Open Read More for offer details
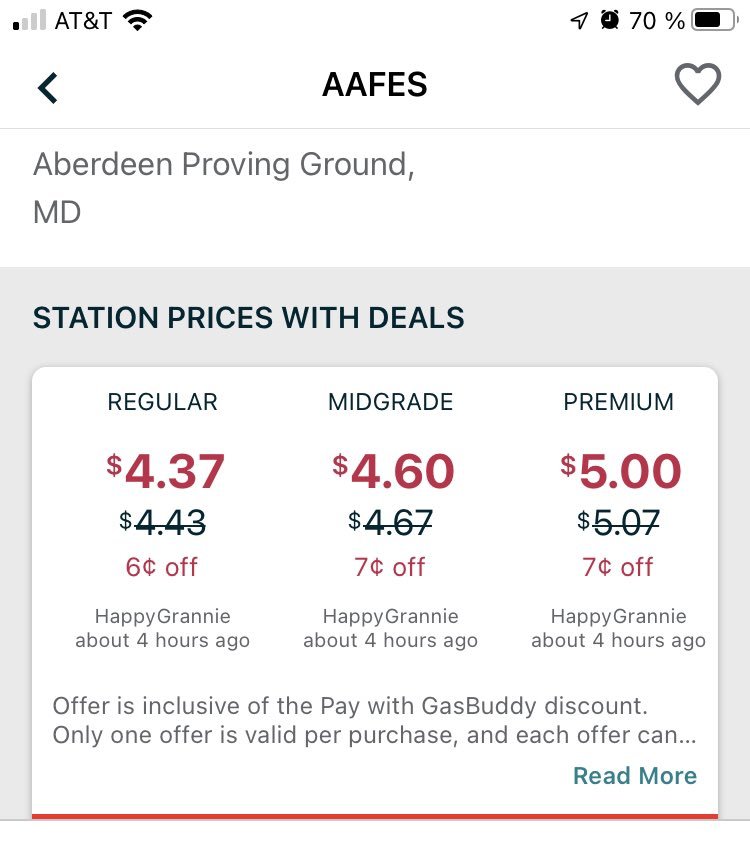 [x=635, y=775]
